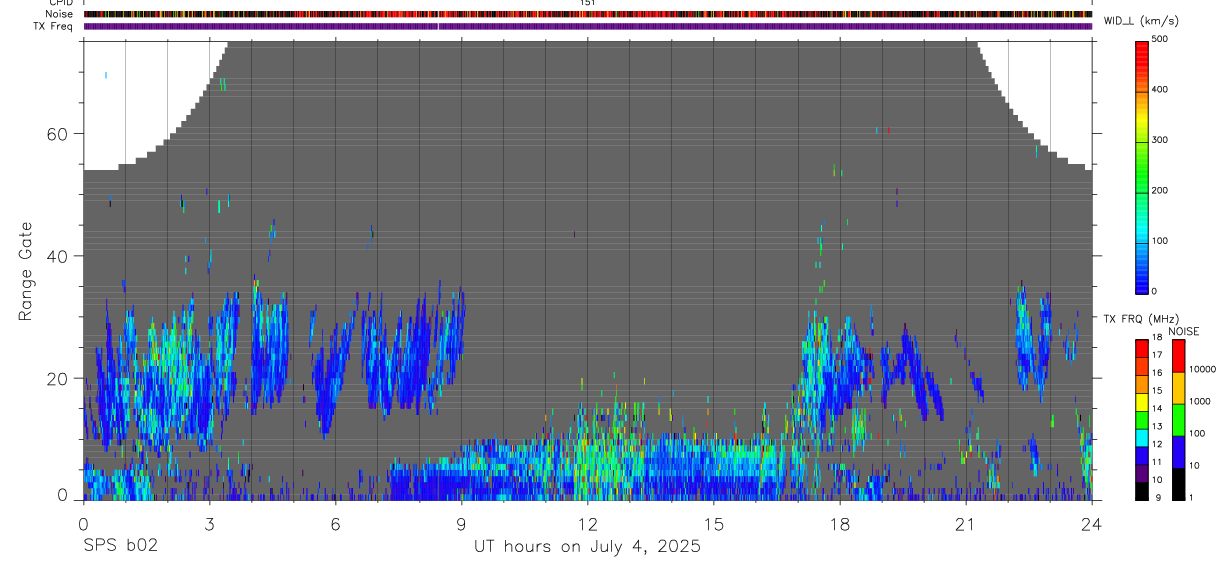Click the Noise color strip above the plot
This screenshot has height=567, width=1228.
[588, 14]
